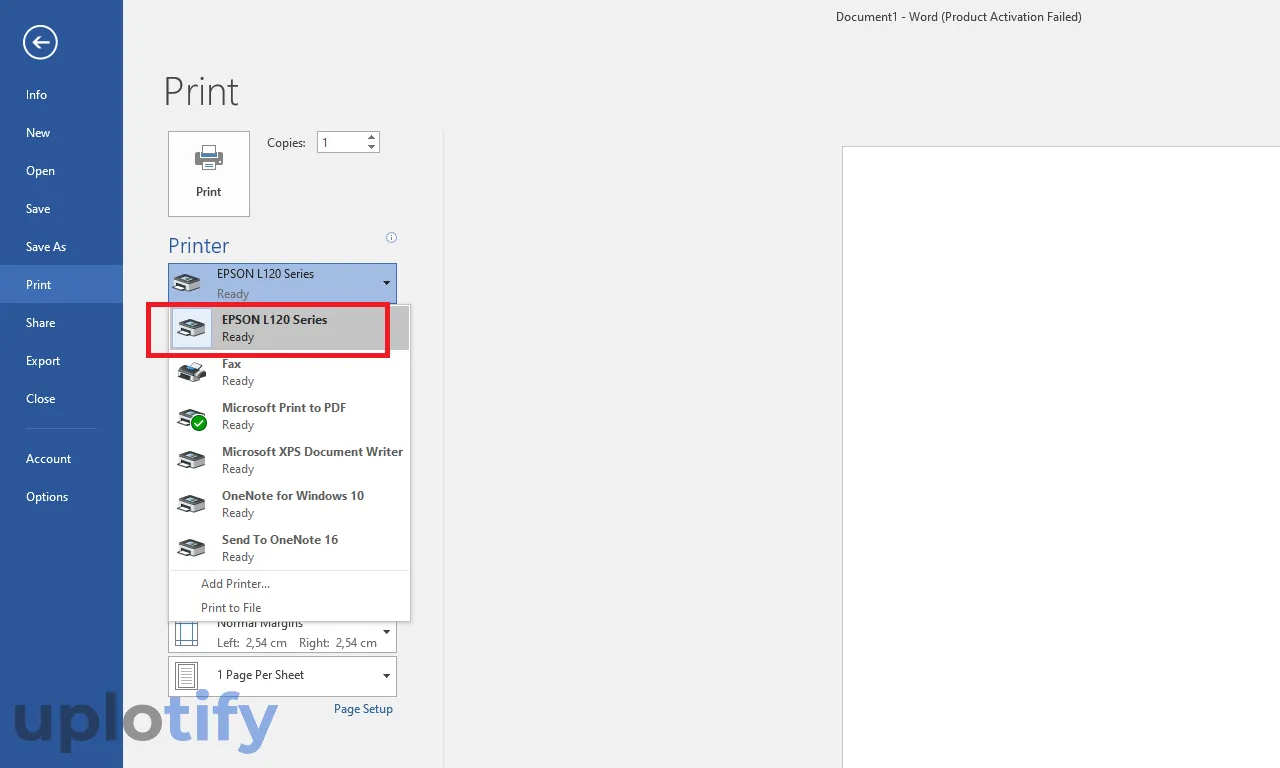Click the Printer info icon
The width and height of the screenshot is (1280, 768).
coord(391,238)
